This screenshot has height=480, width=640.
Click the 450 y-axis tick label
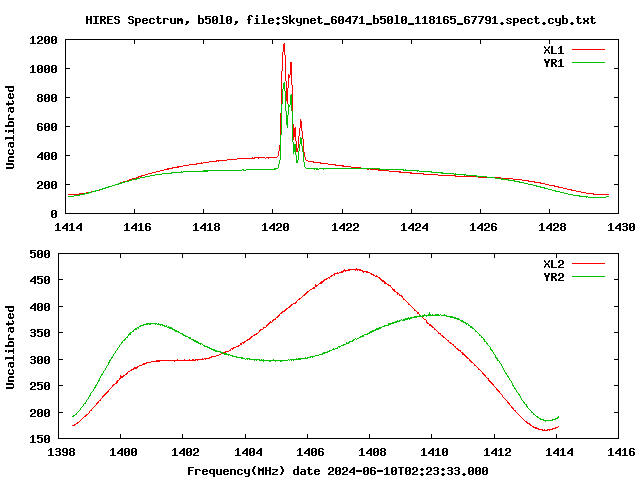[40, 280]
